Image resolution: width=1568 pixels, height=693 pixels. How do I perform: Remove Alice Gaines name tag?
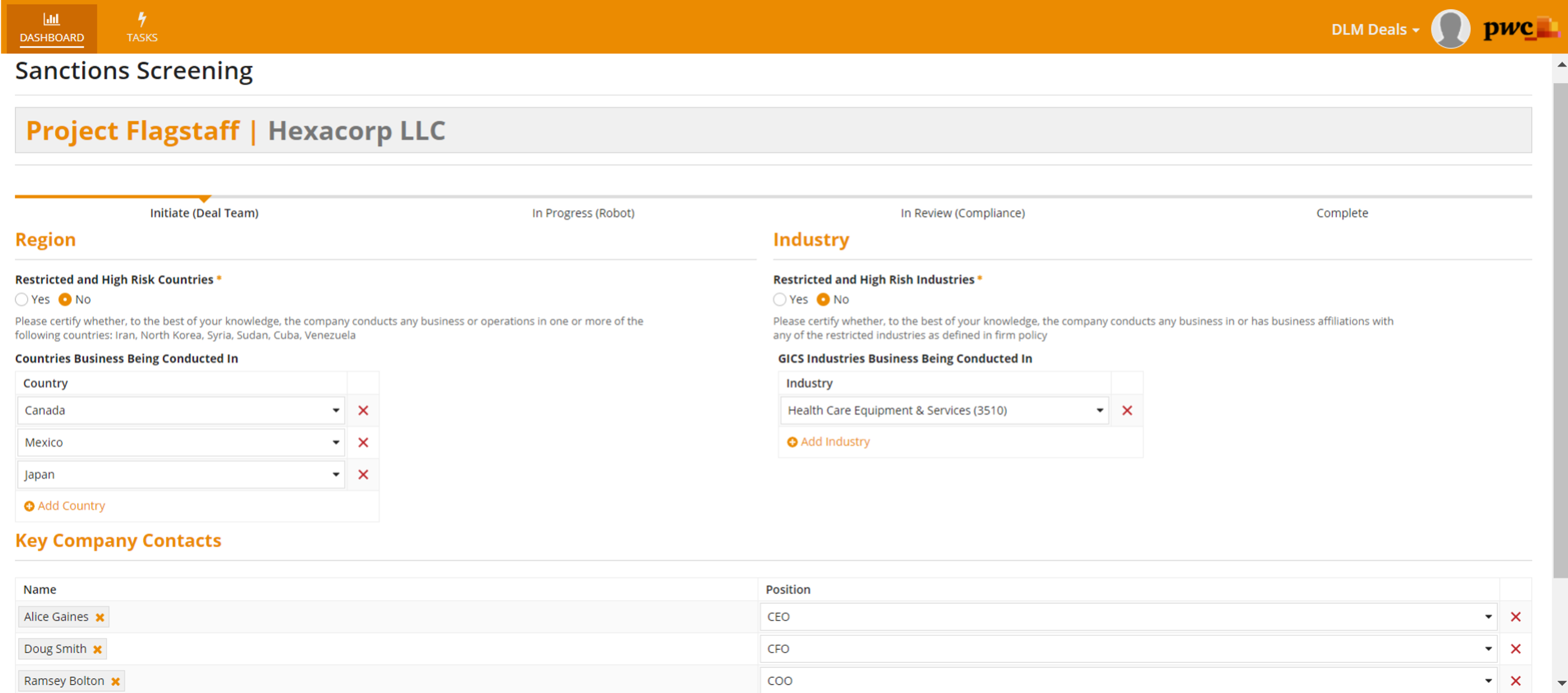100,617
